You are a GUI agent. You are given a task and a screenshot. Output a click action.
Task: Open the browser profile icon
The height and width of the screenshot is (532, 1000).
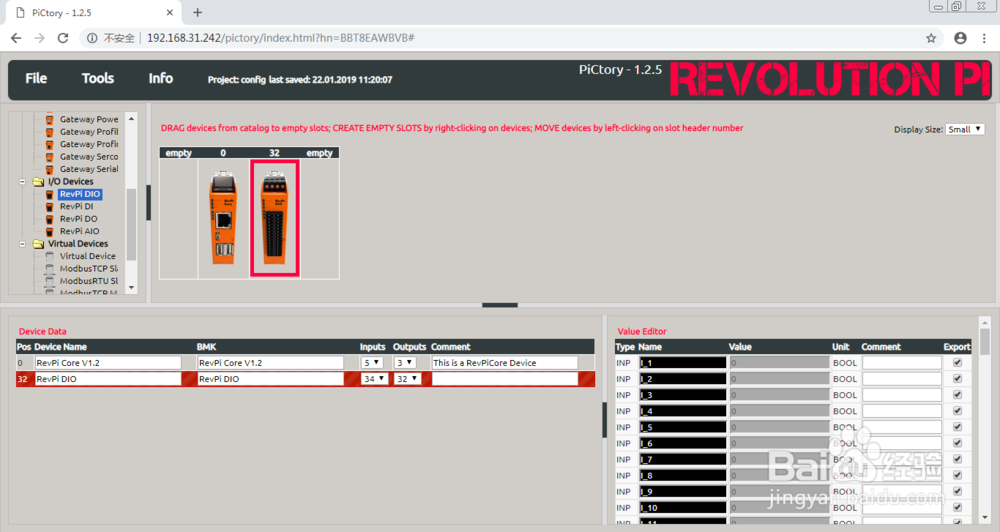point(960,38)
